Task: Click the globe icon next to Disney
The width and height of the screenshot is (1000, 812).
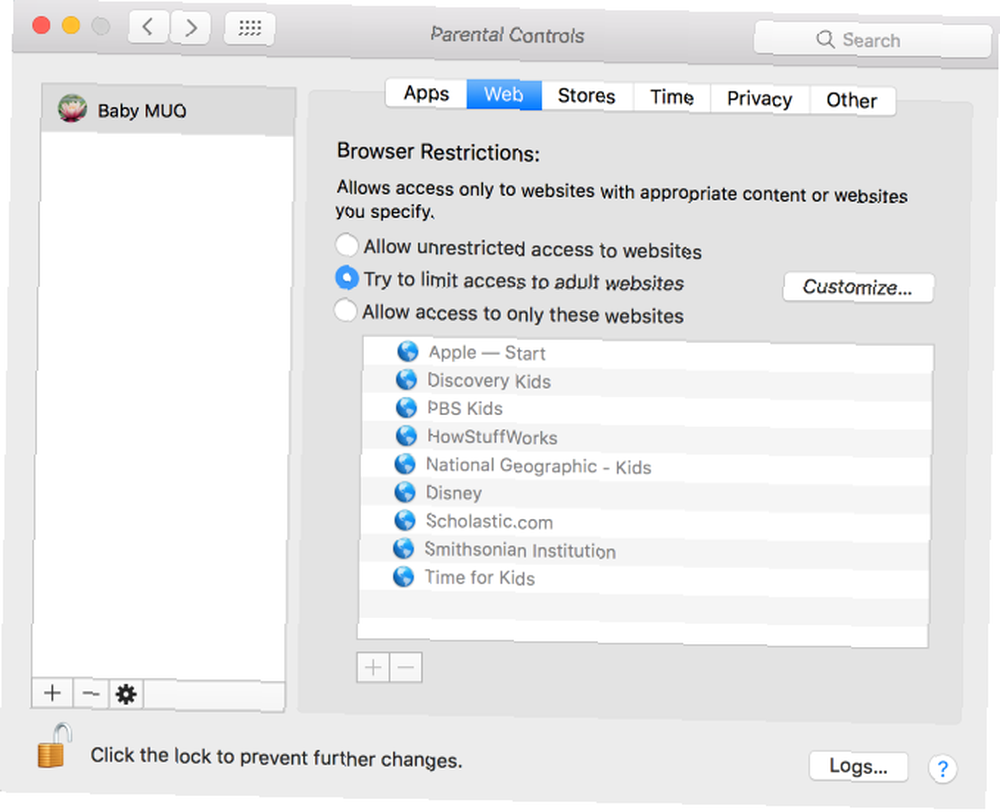Action: tap(405, 492)
